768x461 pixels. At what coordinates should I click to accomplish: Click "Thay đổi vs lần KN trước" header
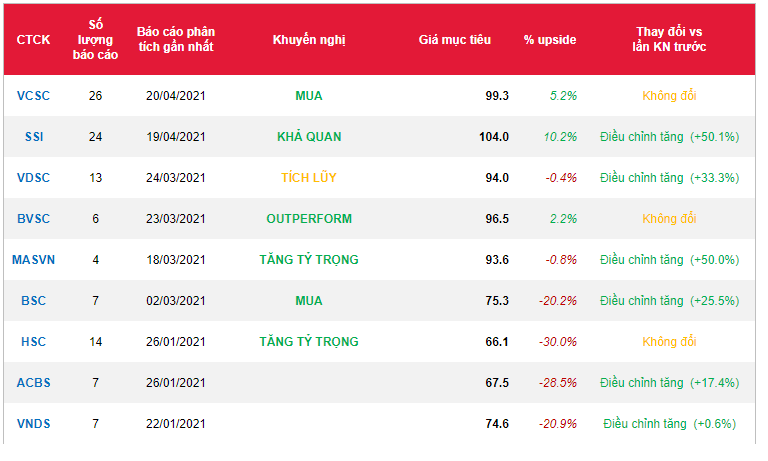(669, 39)
